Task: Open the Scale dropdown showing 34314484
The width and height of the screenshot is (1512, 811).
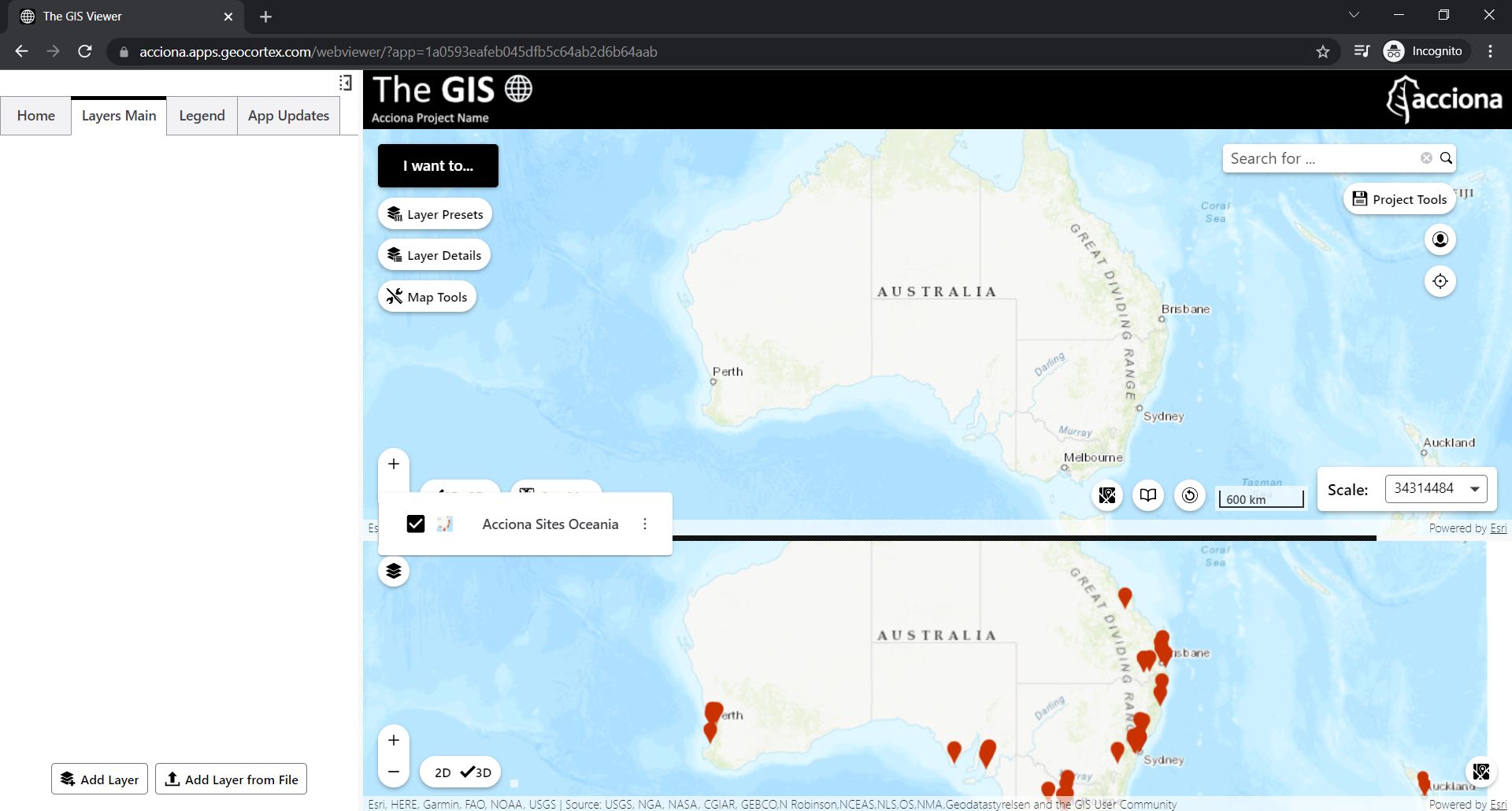Action: tap(1437, 489)
